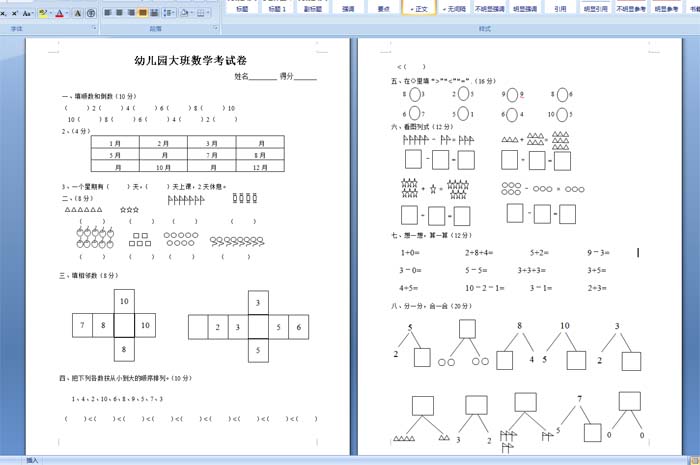Apply the 要点 style
The width and height of the screenshot is (700, 465).
pyautogui.click(x=383, y=8)
